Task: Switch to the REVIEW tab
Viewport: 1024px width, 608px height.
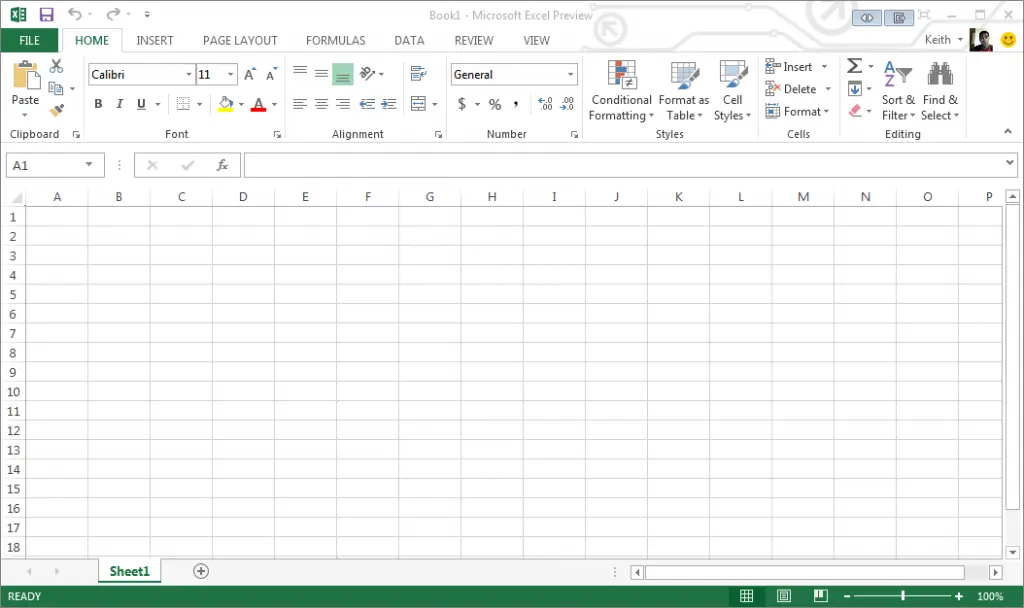Action: pyautogui.click(x=474, y=40)
